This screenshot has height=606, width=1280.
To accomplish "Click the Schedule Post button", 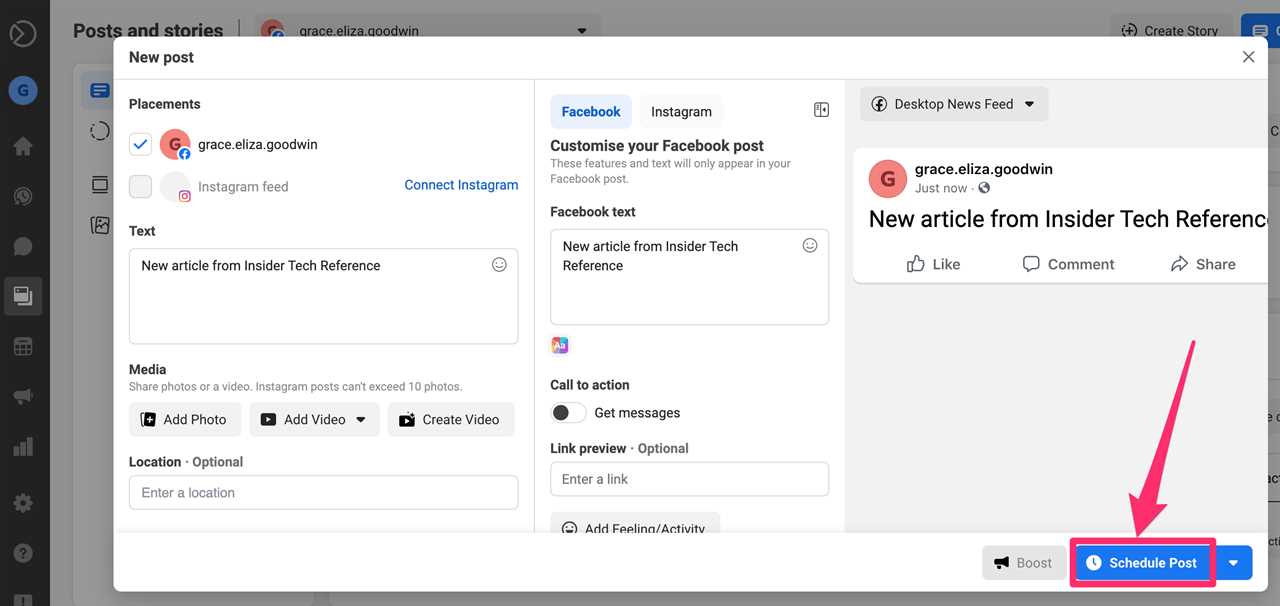I will [1142, 562].
